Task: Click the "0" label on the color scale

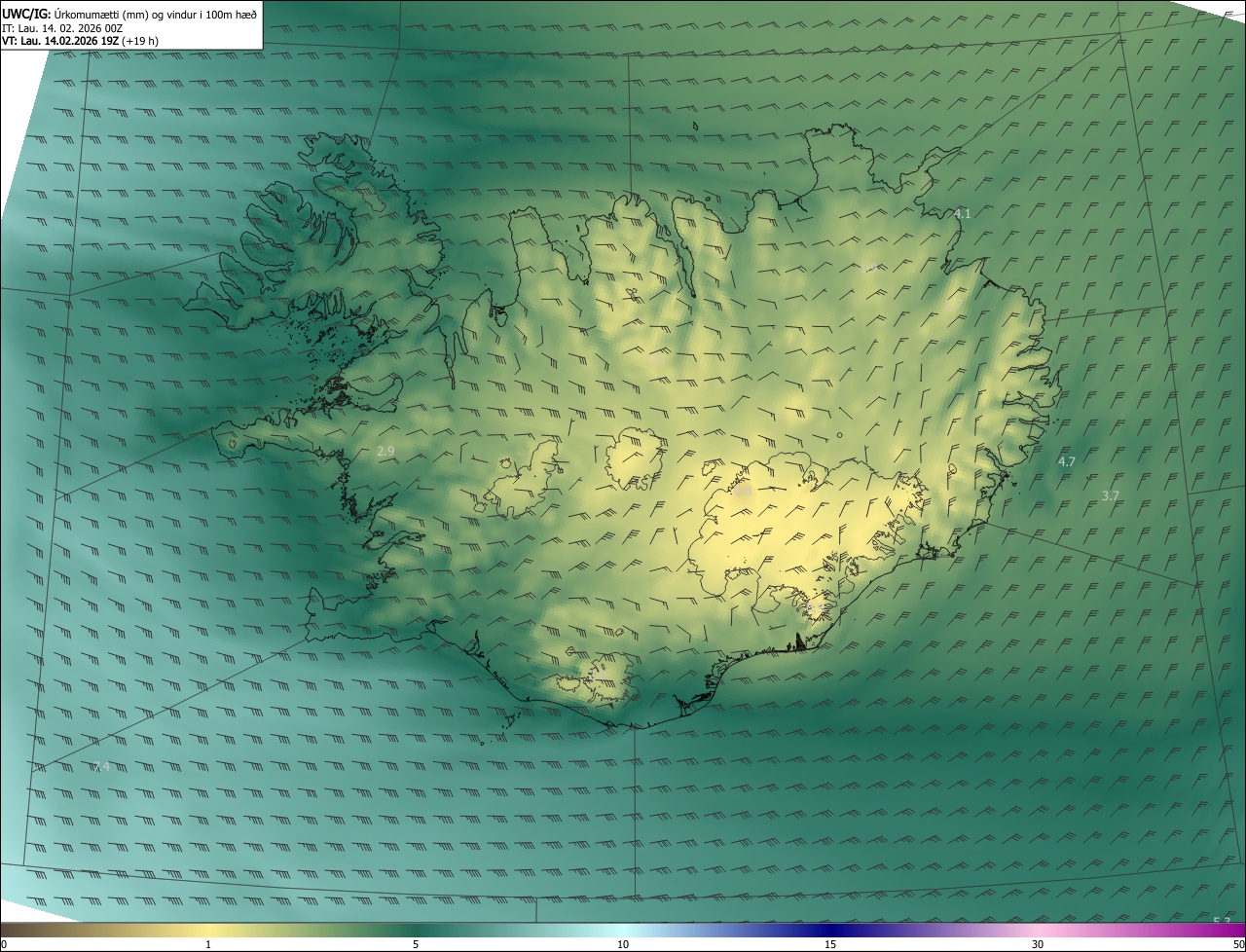Action: tap(4, 945)
